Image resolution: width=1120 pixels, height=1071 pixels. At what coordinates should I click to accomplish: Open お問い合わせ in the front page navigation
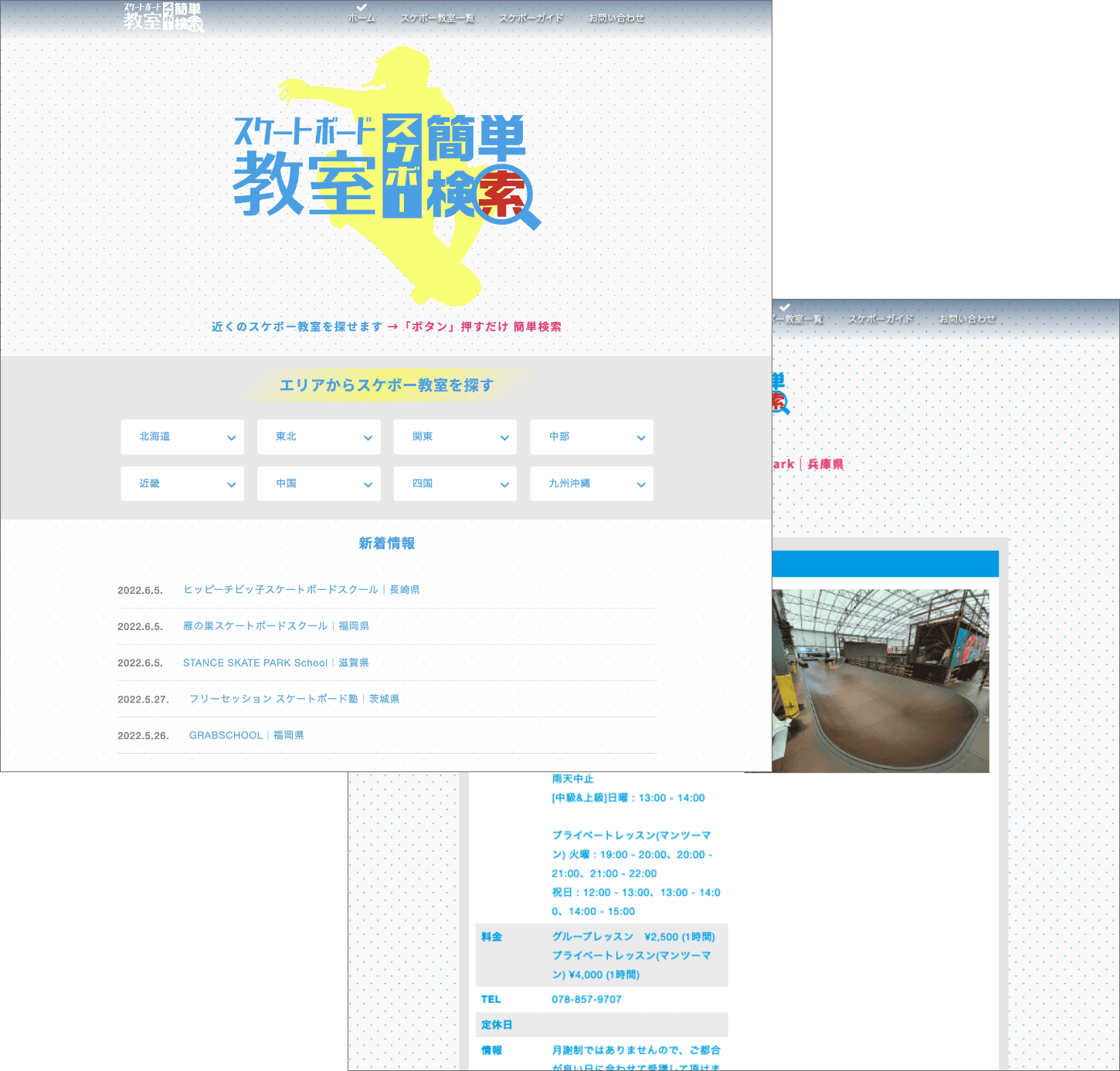[x=616, y=18]
